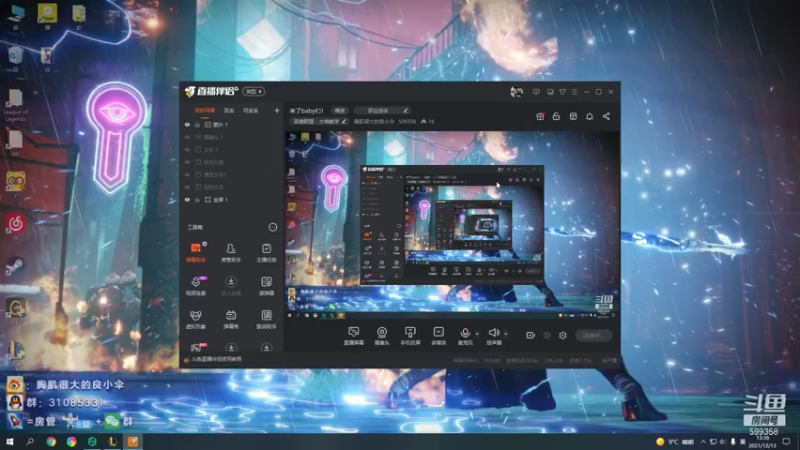Toggle the preview eye icon in bottom bar
This screenshot has width=800, height=450.
547,335
